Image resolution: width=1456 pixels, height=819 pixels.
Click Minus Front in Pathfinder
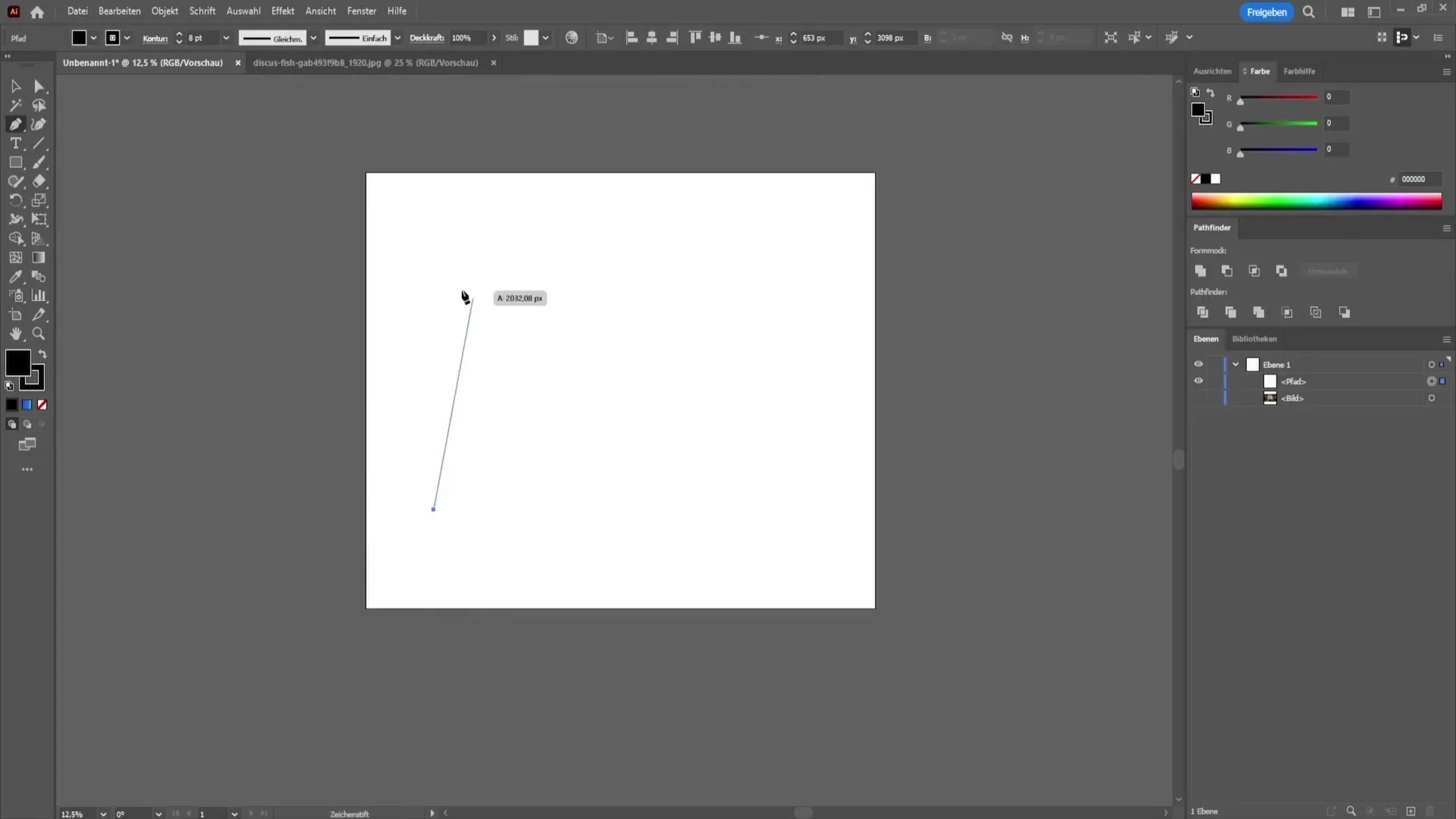pyautogui.click(x=1227, y=271)
